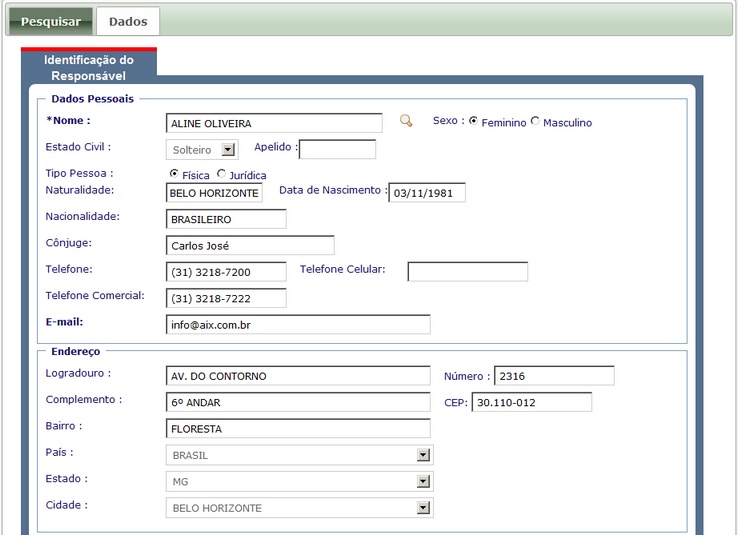Expand the Cidade dropdown list
738x535 pixels.
pyautogui.click(x=424, y=508)
